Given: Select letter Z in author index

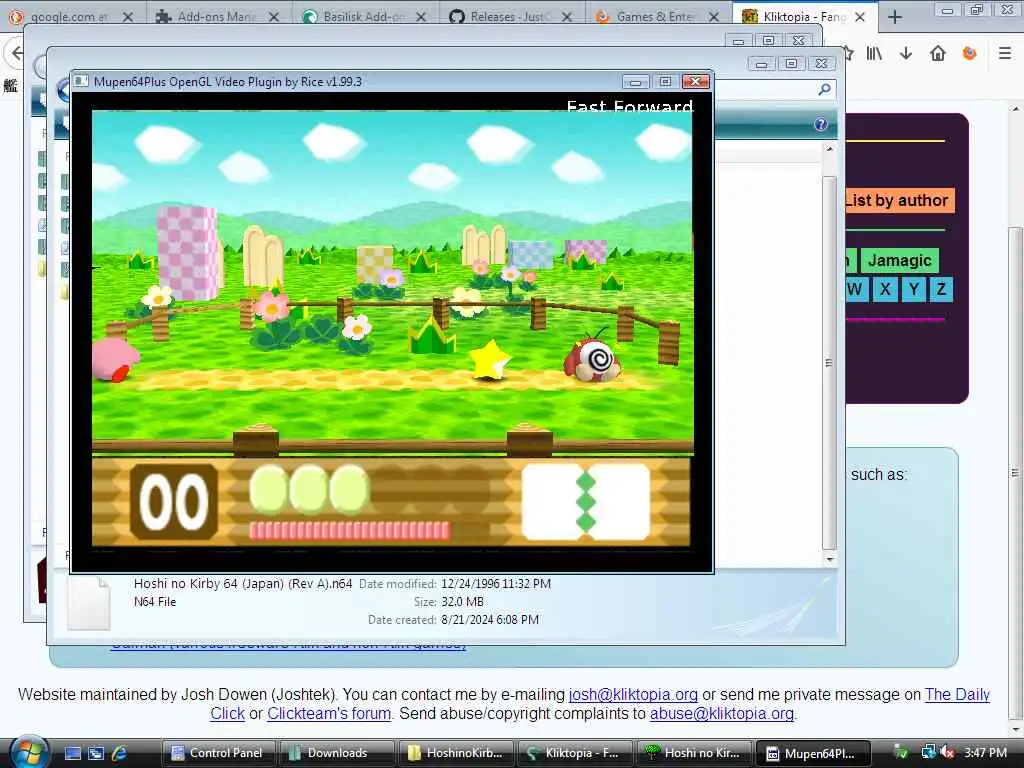Looking at the screenshot, I should point(942,289).
